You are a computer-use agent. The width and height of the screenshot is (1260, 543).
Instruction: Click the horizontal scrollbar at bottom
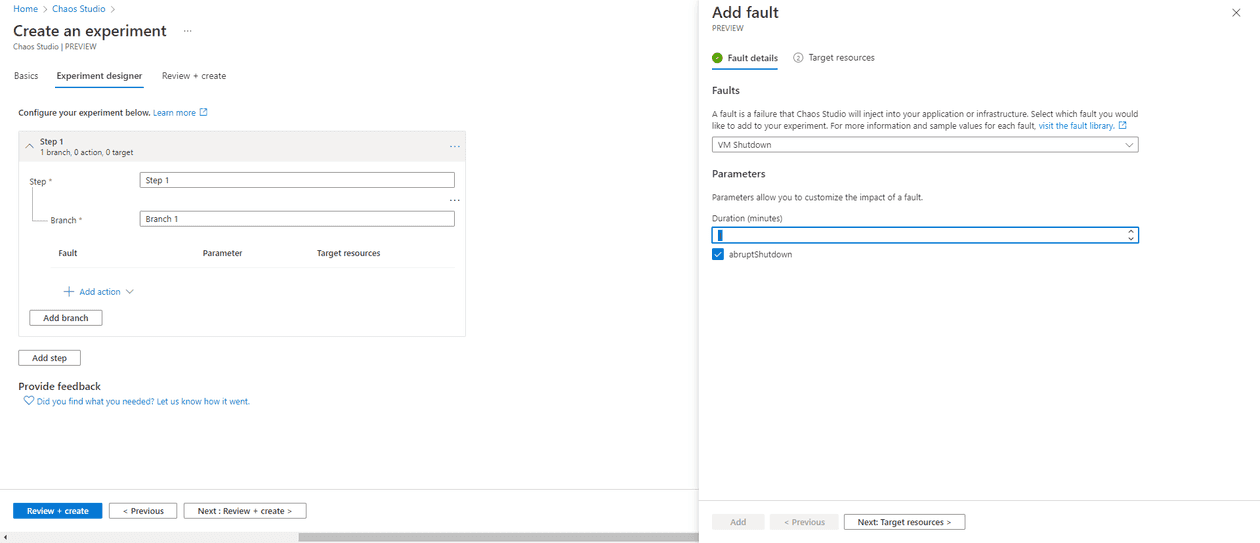[x=498, y=537]
